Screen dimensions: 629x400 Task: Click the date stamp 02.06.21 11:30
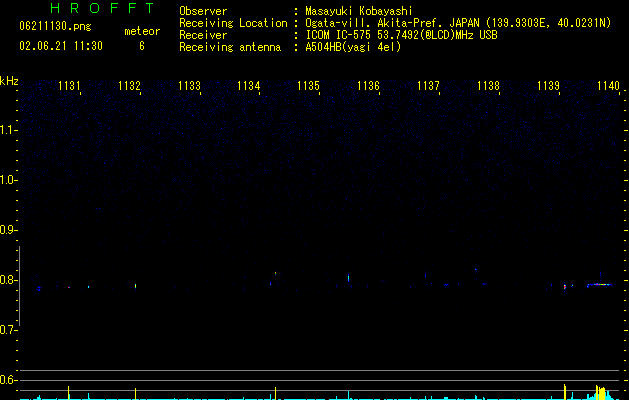(61, 46)
